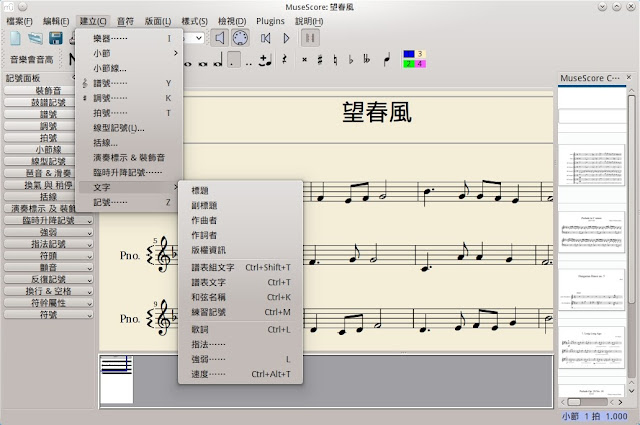Open the toolbar combo box dropdown
This screenshot has height=425, width=640.
click(x=199, y=38)
